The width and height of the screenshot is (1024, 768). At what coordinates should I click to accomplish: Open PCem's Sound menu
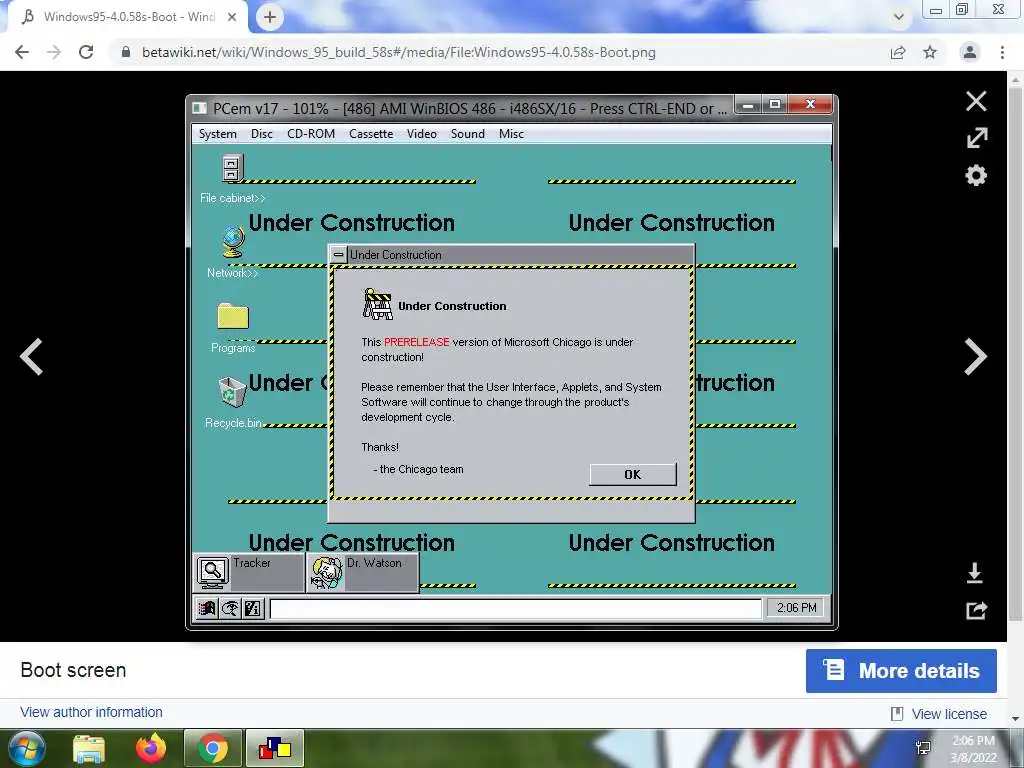[468, 134]
